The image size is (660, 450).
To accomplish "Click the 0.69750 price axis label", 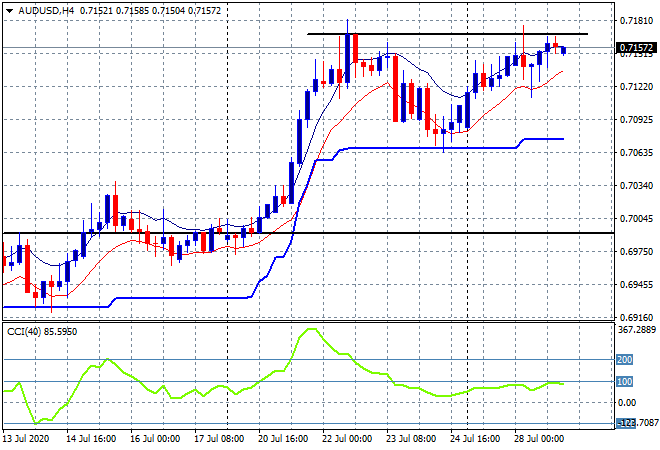I will pyautogui.click(x=636, y=251).
